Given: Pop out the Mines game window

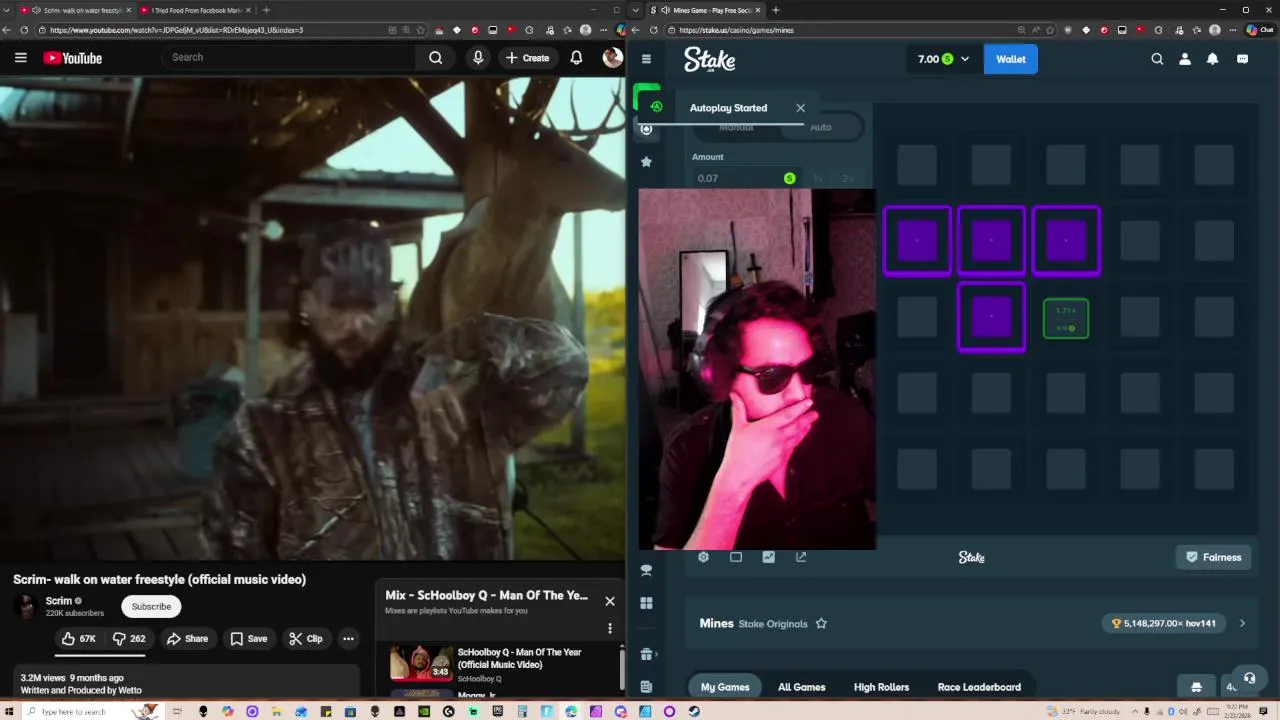Looking at the screenshot, I should [x=801, y=557].
